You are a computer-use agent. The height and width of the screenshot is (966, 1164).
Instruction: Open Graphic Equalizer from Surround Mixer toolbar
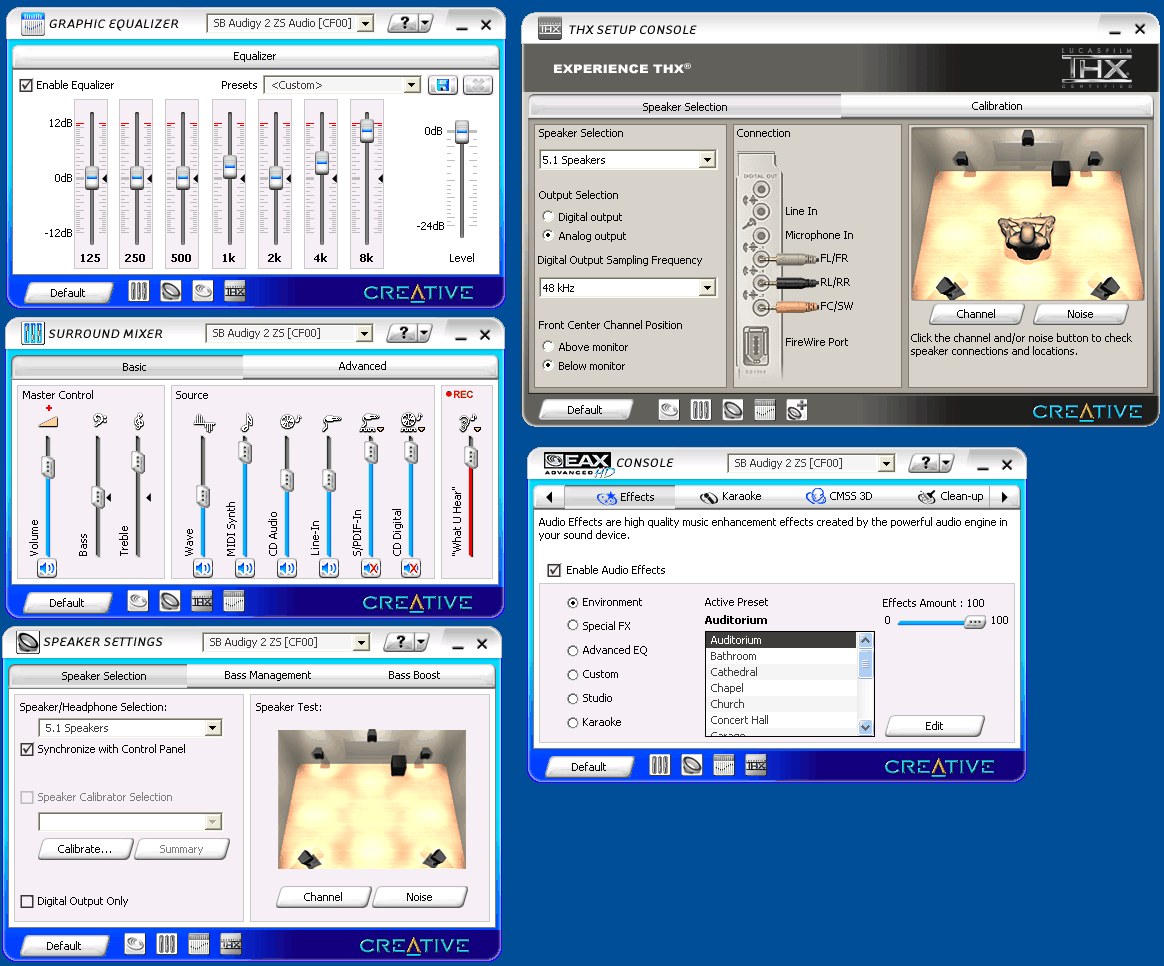coord(234,601)
